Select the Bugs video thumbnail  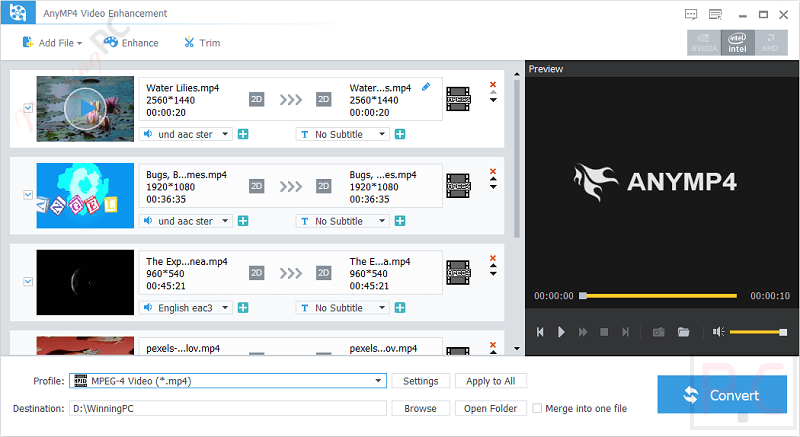(x=85, y=195)
